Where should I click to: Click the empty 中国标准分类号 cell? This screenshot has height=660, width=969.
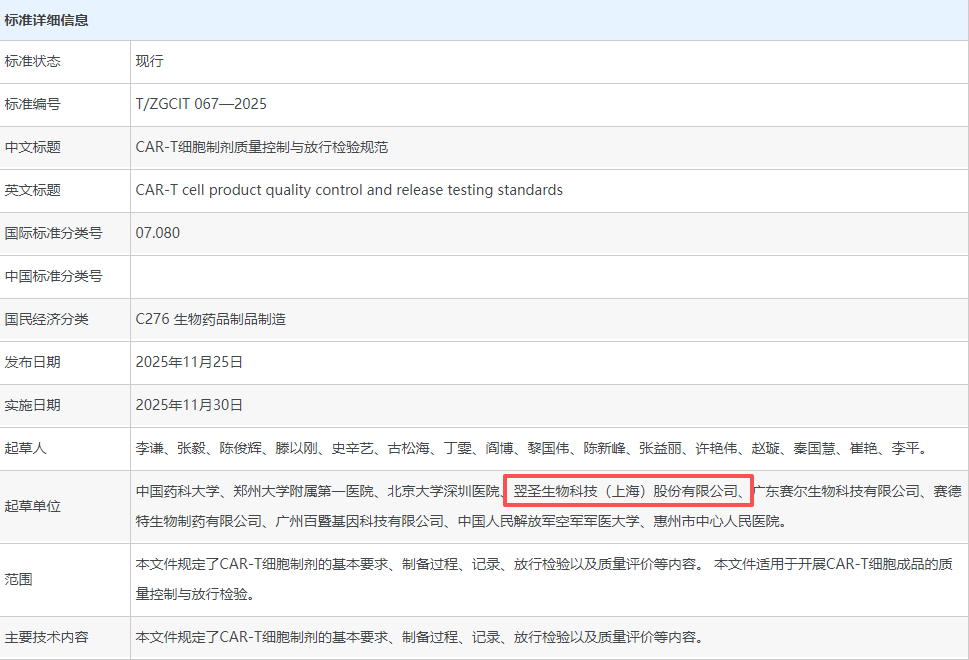(400, 276)
